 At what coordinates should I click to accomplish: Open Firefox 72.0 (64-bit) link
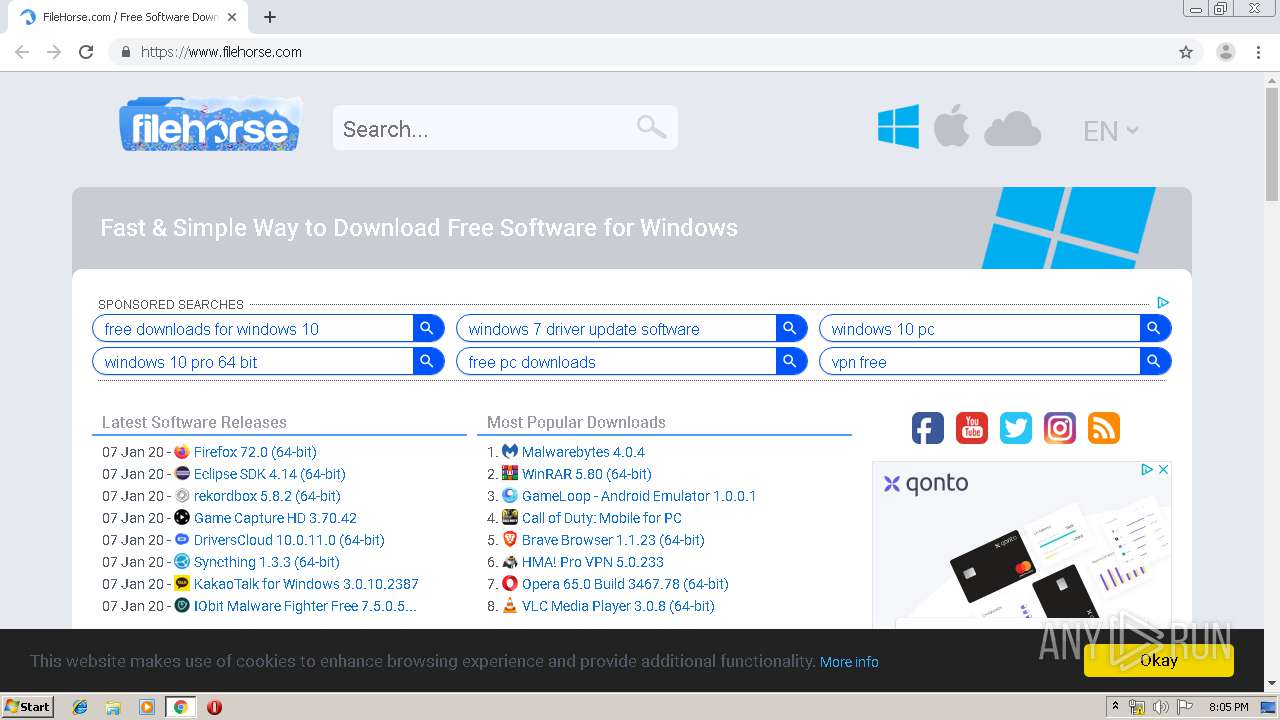click(255, 452)
